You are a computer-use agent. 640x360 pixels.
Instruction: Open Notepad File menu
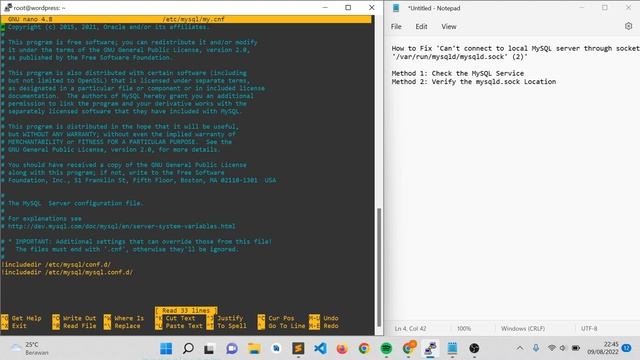pyautogui.click(x=396, y=27)
